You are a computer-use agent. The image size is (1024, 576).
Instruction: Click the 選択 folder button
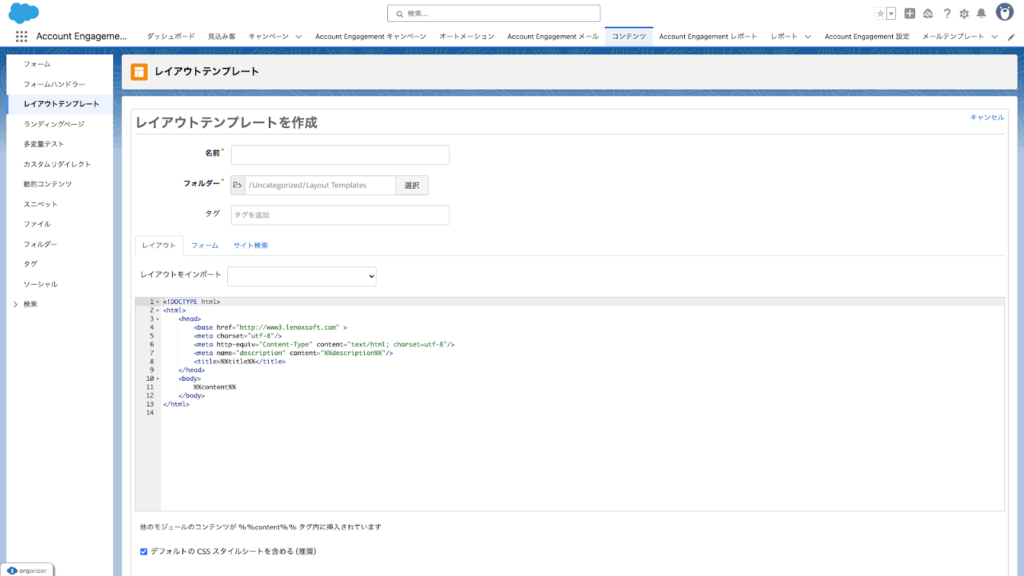[x=412, y=185]
